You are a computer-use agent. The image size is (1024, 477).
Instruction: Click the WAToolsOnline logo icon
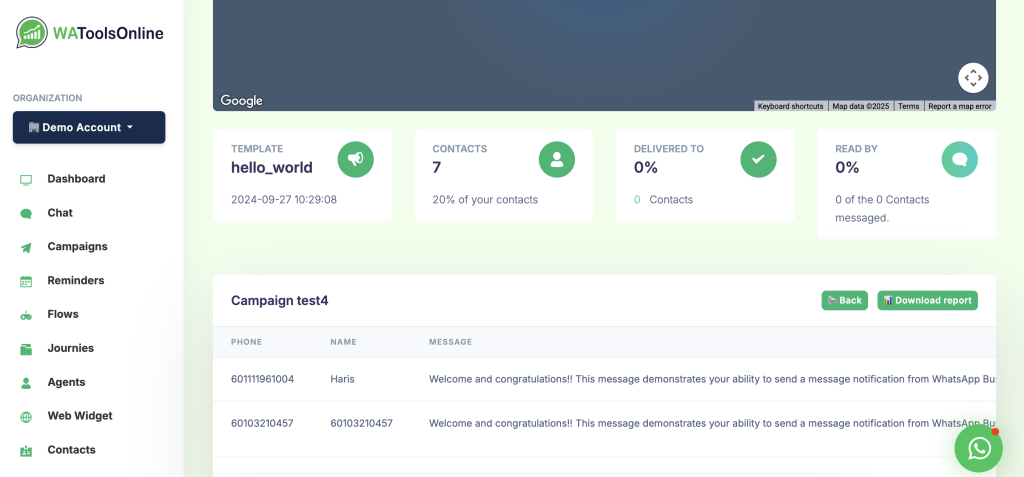coord(31,33)
